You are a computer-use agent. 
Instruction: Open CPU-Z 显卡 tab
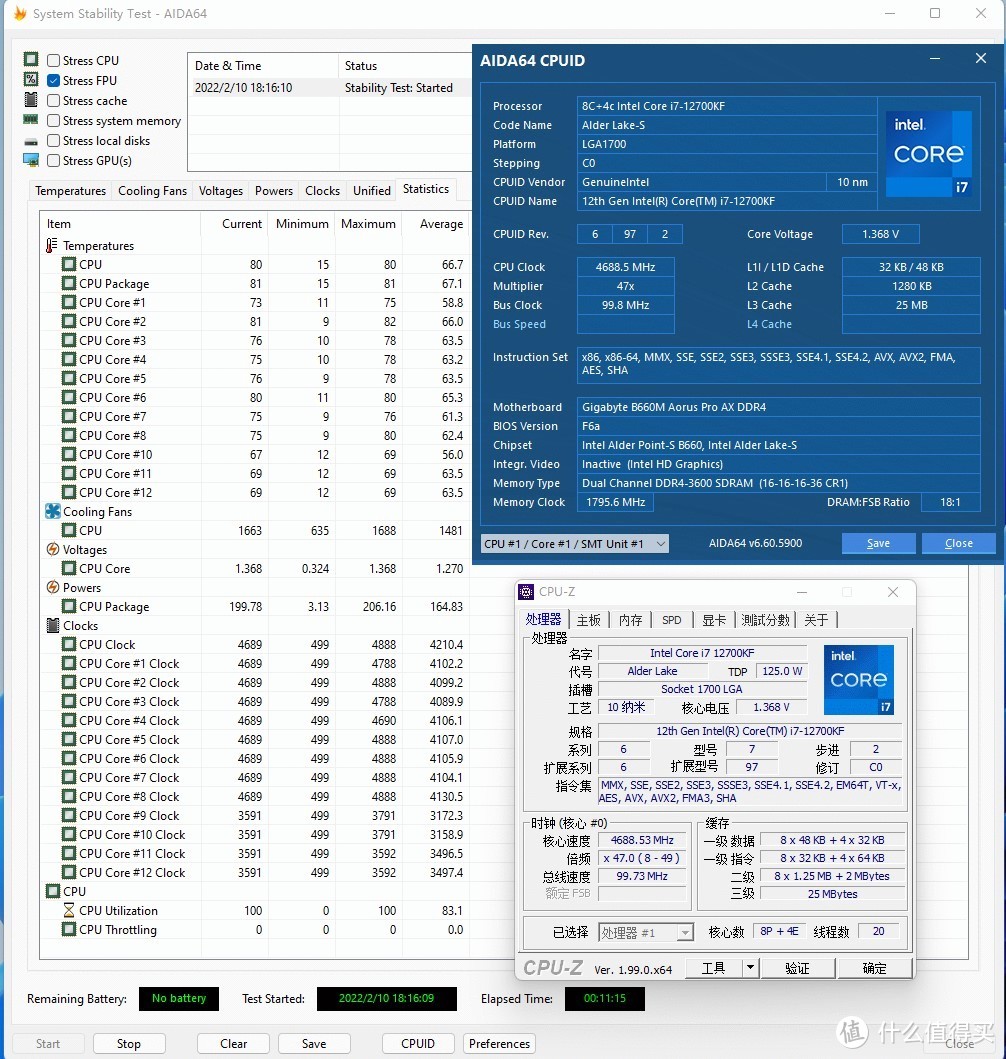coord(714,620)
